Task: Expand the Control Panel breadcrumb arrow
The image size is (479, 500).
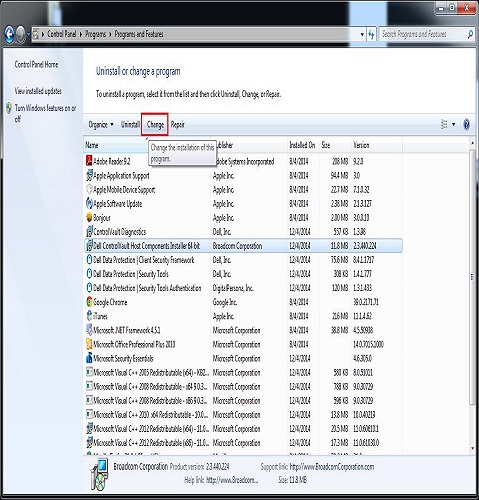Action: point(81,34)
